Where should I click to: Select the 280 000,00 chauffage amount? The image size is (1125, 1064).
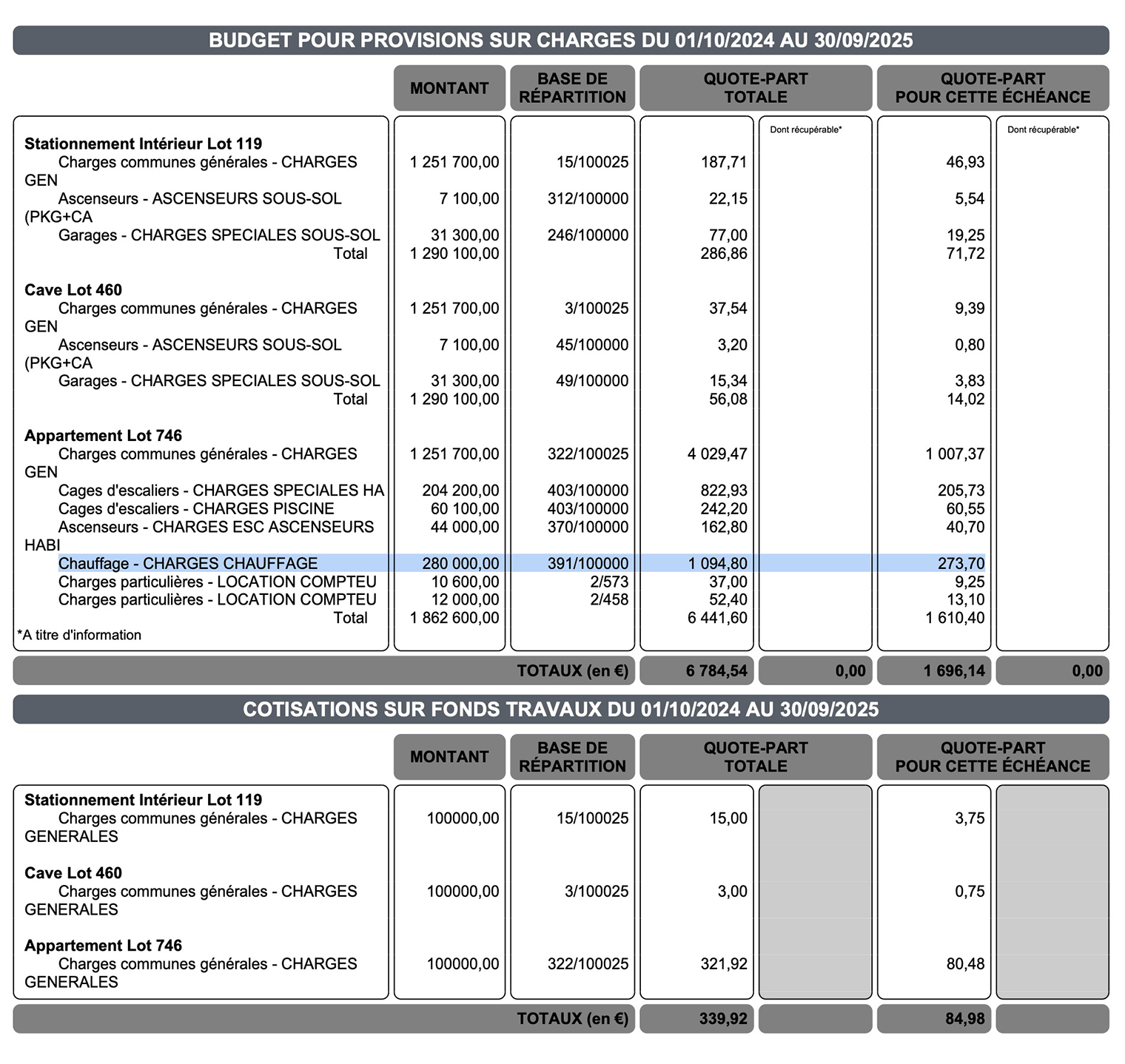(460, 564)
